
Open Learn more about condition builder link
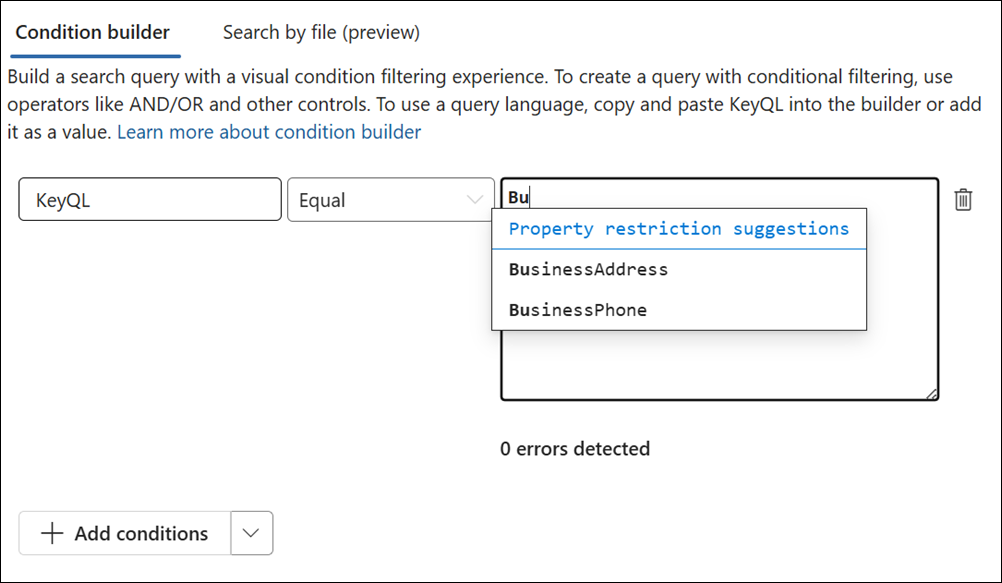click(x=269, y=132)
